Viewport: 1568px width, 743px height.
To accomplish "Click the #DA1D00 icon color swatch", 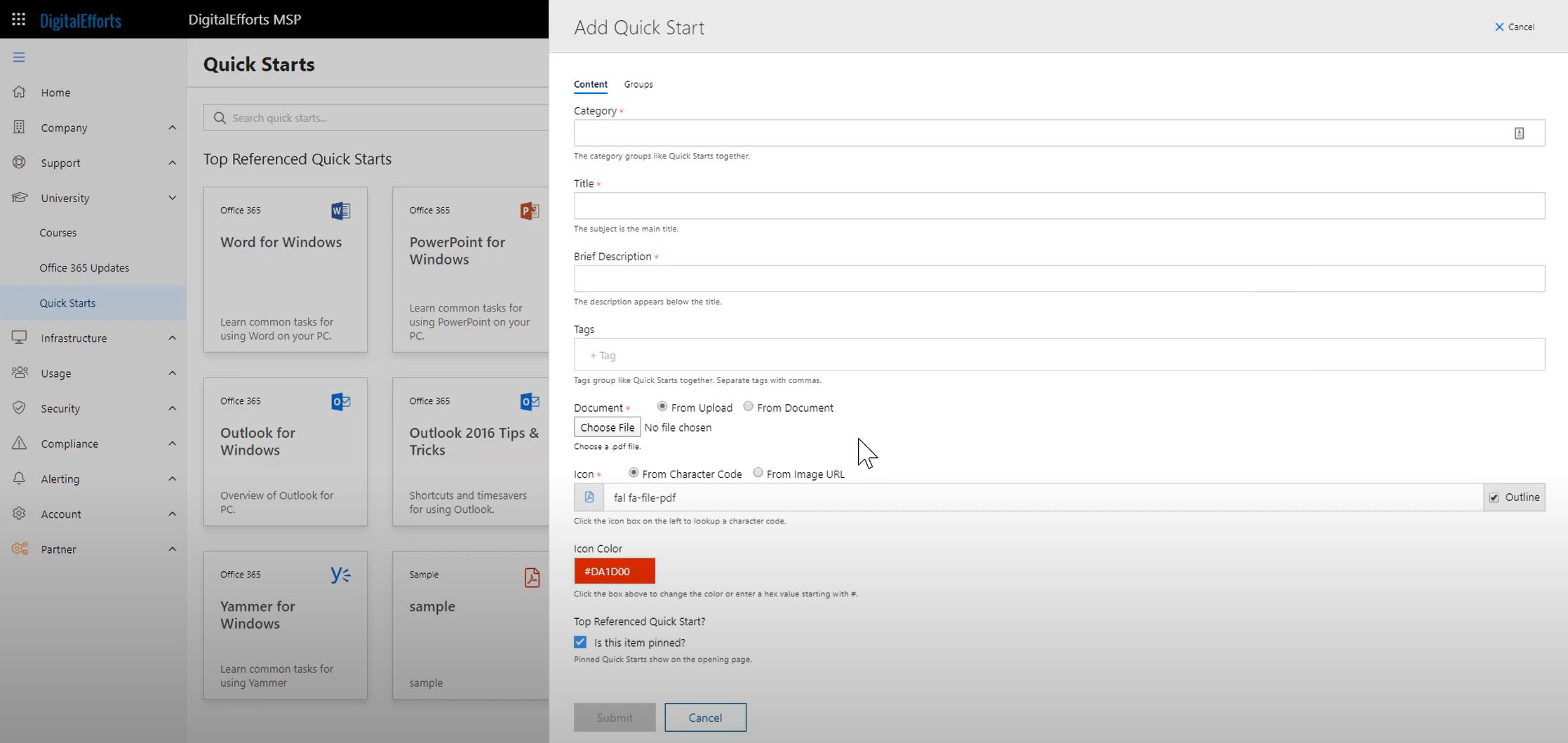I will 615,571.
